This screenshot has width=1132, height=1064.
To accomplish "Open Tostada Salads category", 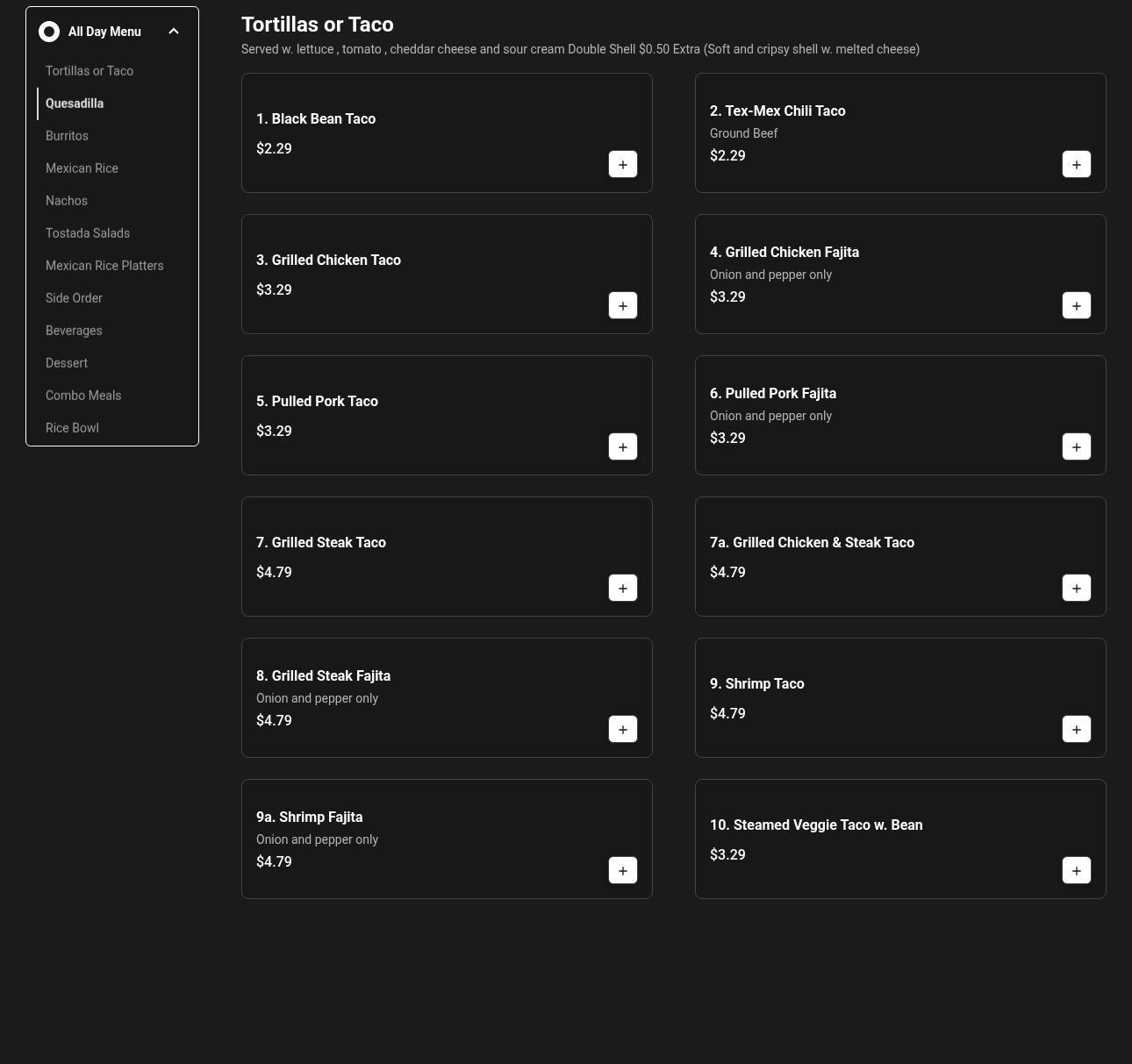I will click(x=88, y=233).
